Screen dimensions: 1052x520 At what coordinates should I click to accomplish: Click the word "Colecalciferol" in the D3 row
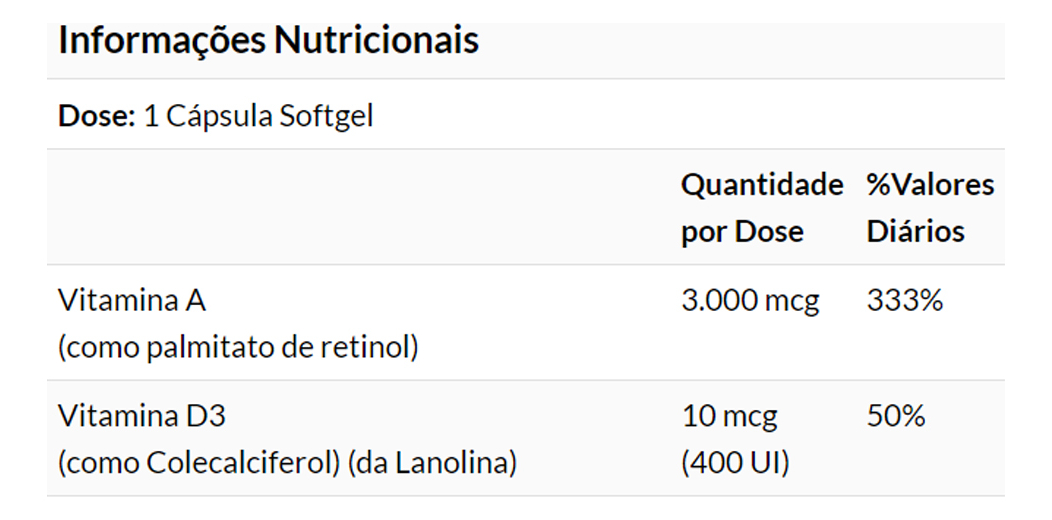coord(243,463)
